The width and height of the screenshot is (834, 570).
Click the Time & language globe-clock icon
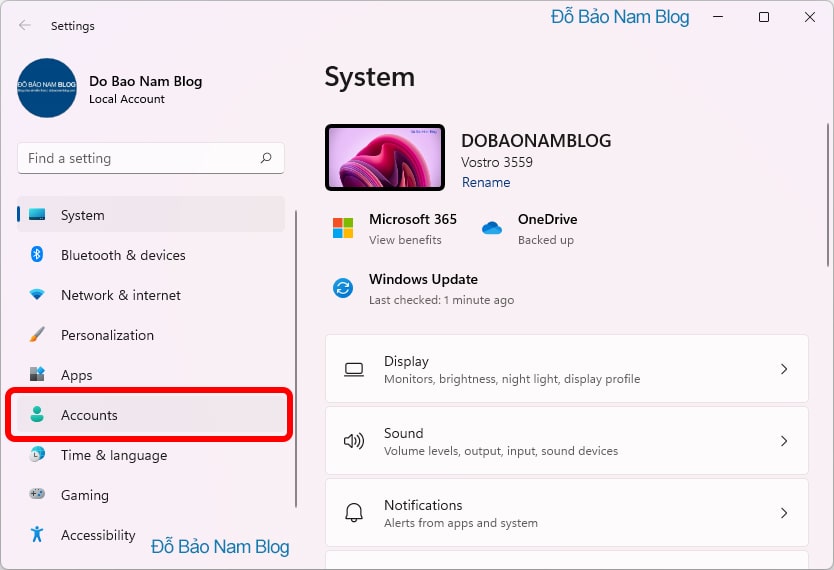tap(37, 454)
